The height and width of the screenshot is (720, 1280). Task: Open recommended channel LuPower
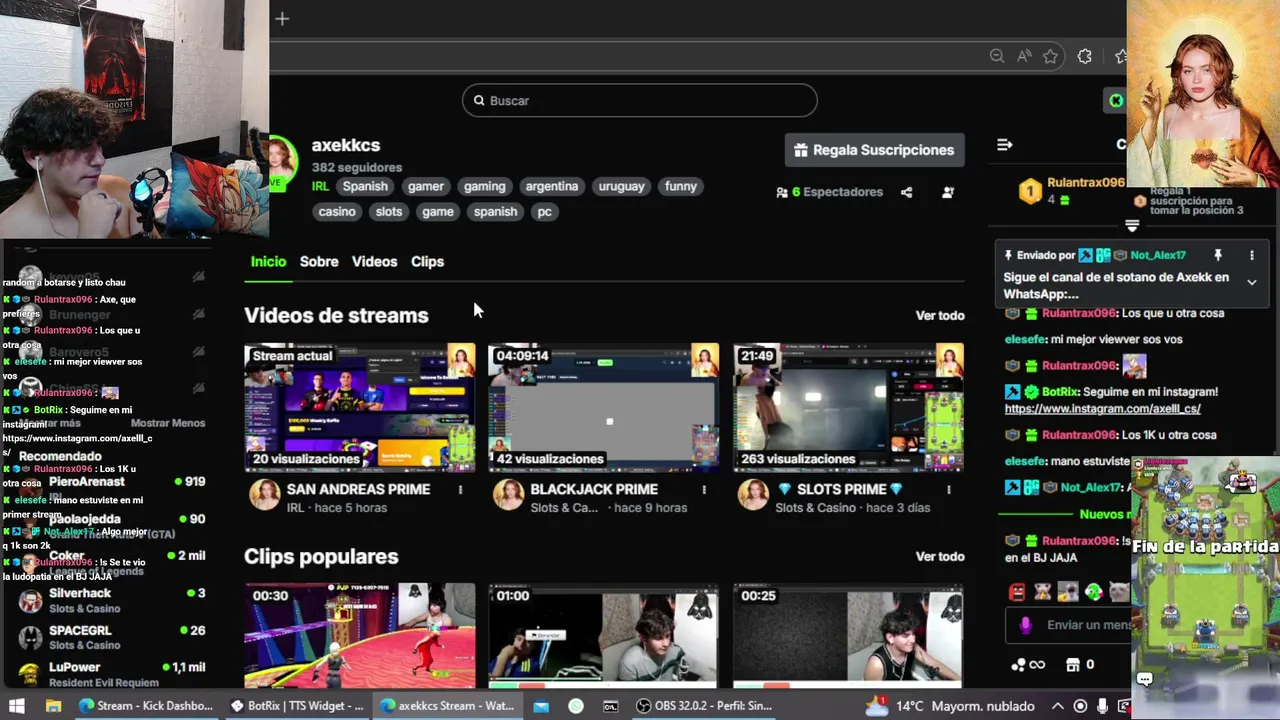point(112,674)
